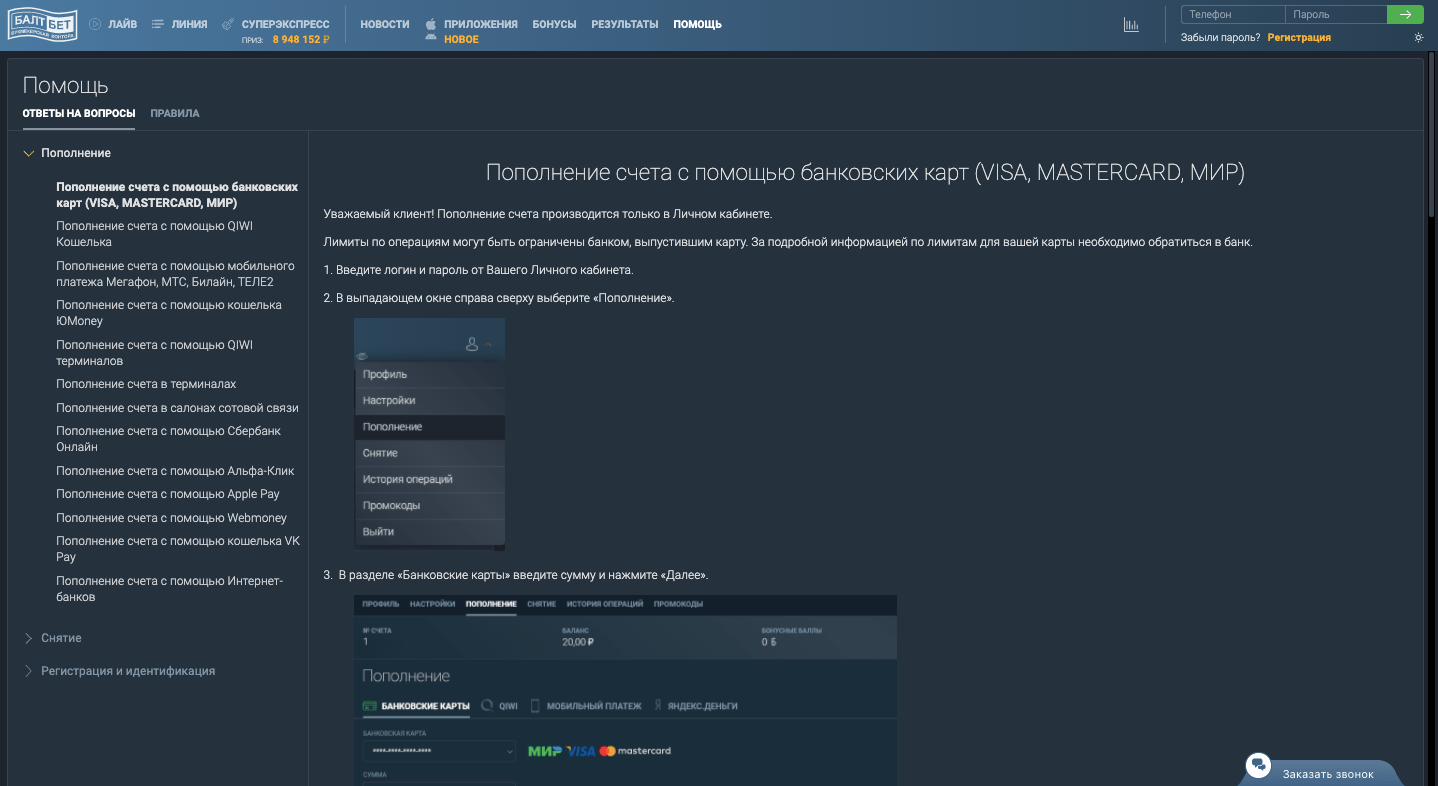The image size is (1438, 786).
Task: Click the Линия list icon
Action: click(158, 24)
